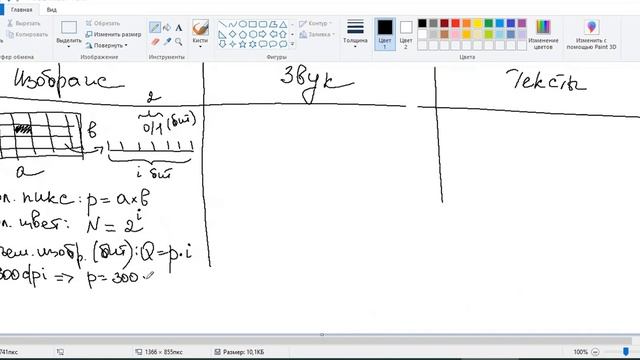Image resolution: width=640 pixels, height=360 pixels.
Task: Open the Заливка fill dropdown
Action: 317,35
